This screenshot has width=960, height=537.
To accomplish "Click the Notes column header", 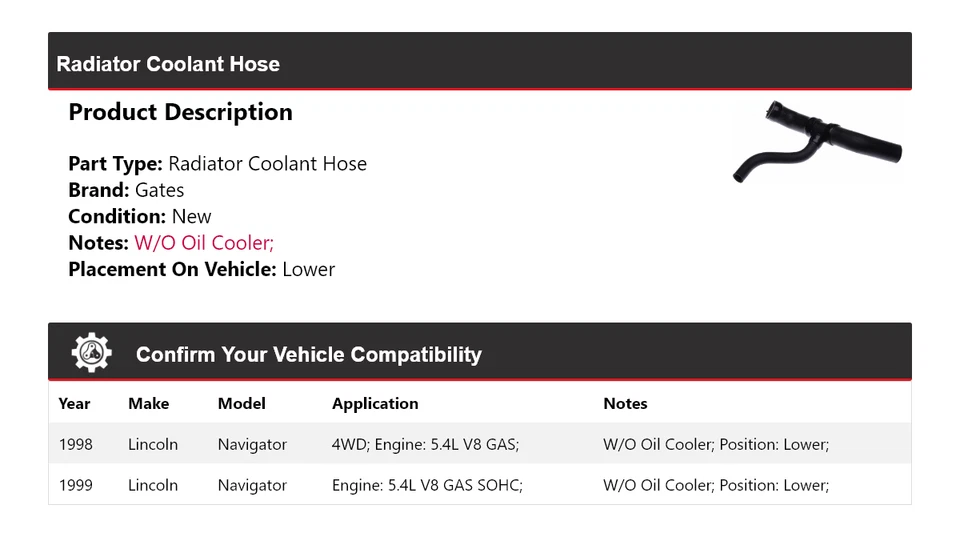I will (x=625, y=404).
